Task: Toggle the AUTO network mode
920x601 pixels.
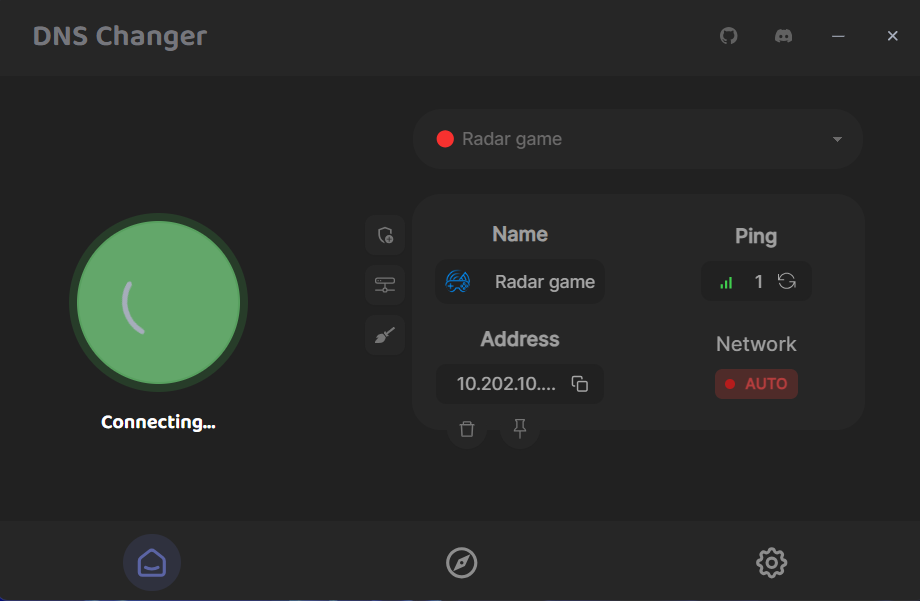Action: point(756,384)
